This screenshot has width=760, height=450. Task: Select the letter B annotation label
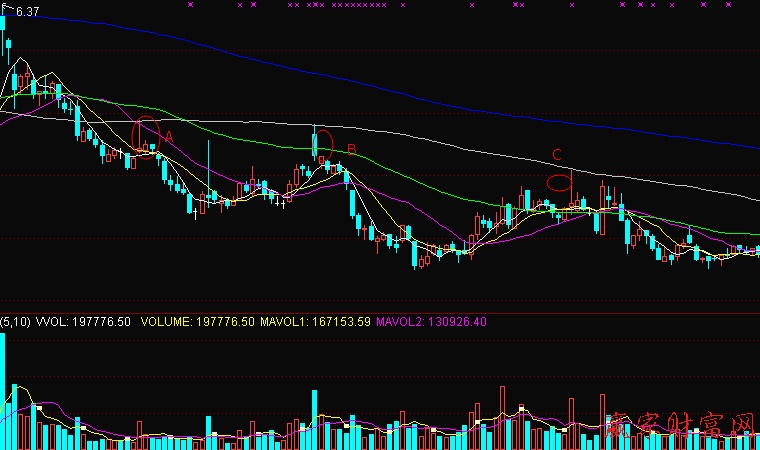click(x=351, y=149)
